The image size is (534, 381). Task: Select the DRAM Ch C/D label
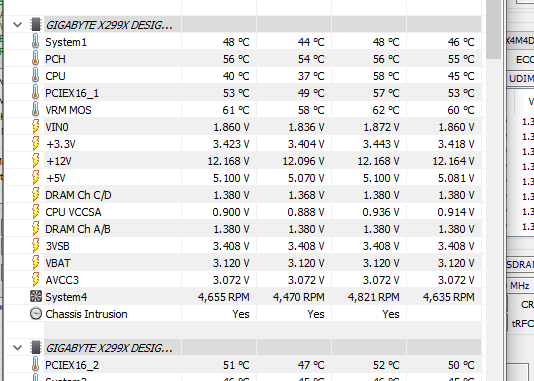tap(78, 195)
